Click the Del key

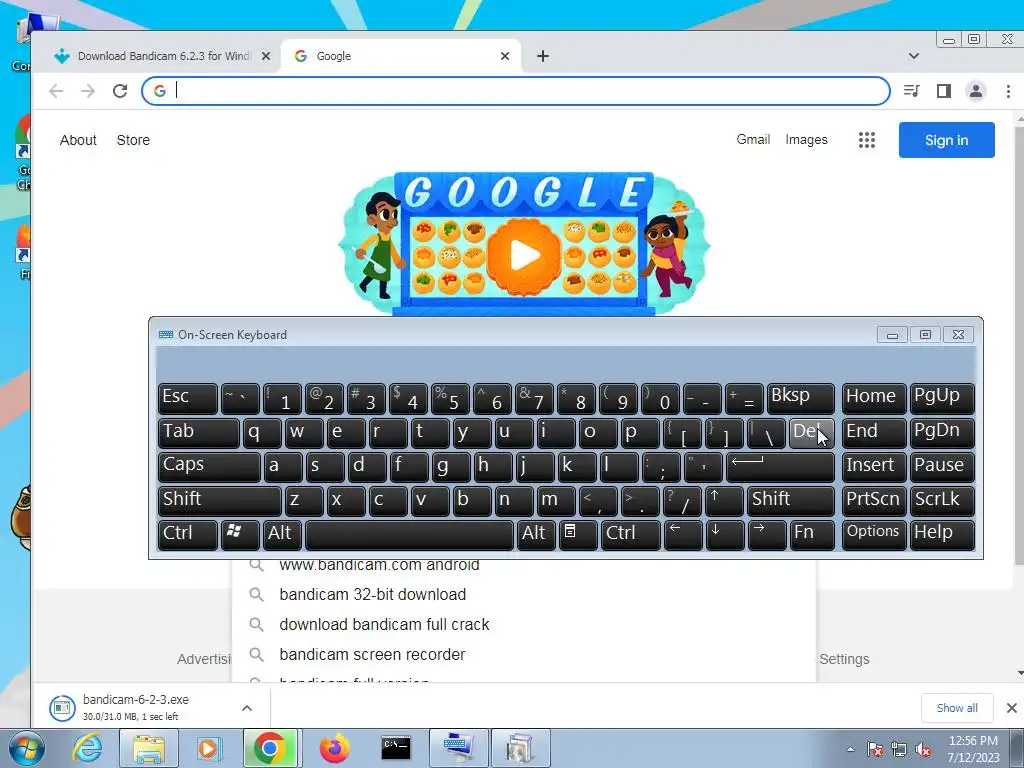tap(811, 433)
